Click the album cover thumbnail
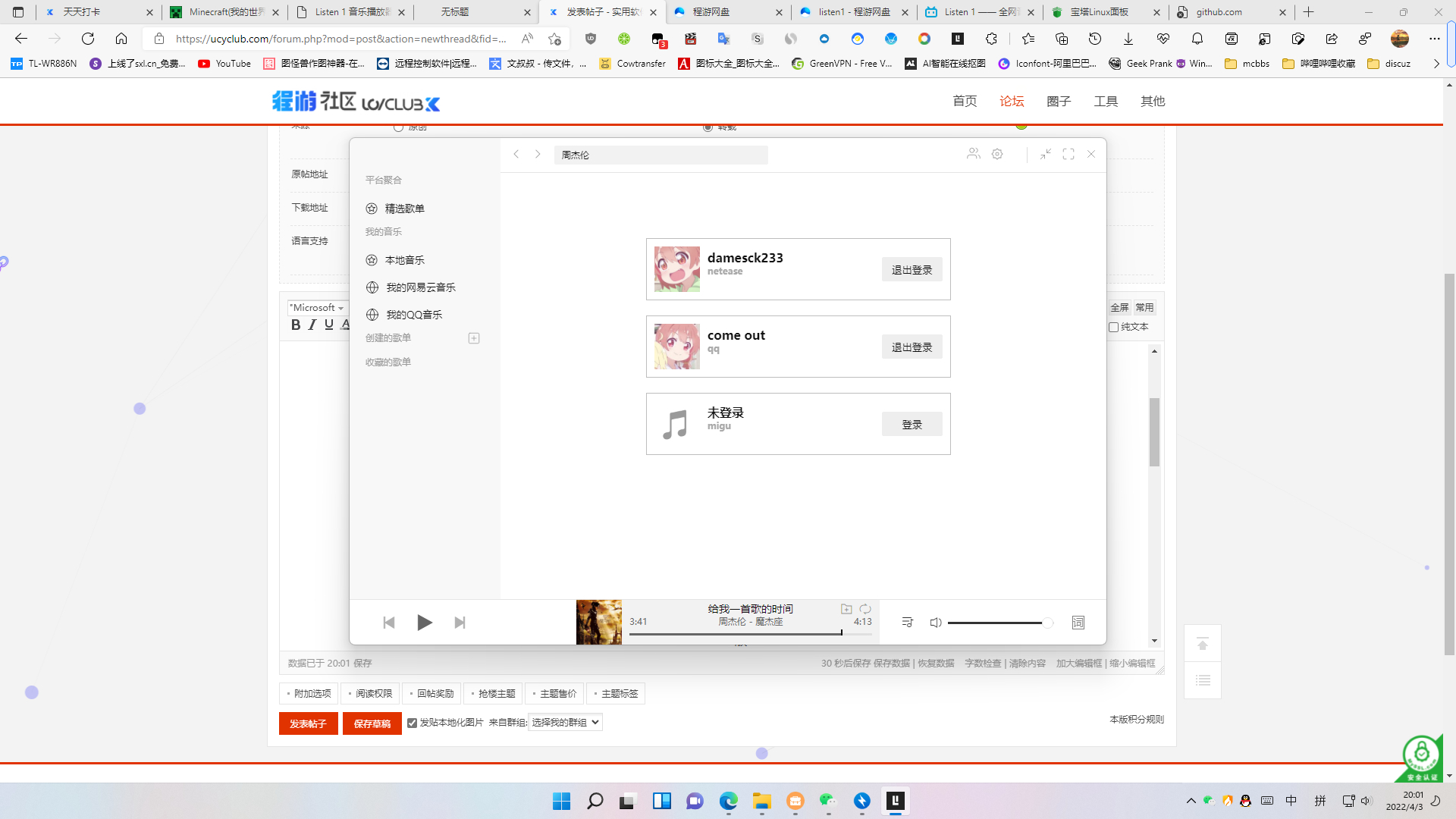Screen dimensions: 1456x819 point(598,623)
